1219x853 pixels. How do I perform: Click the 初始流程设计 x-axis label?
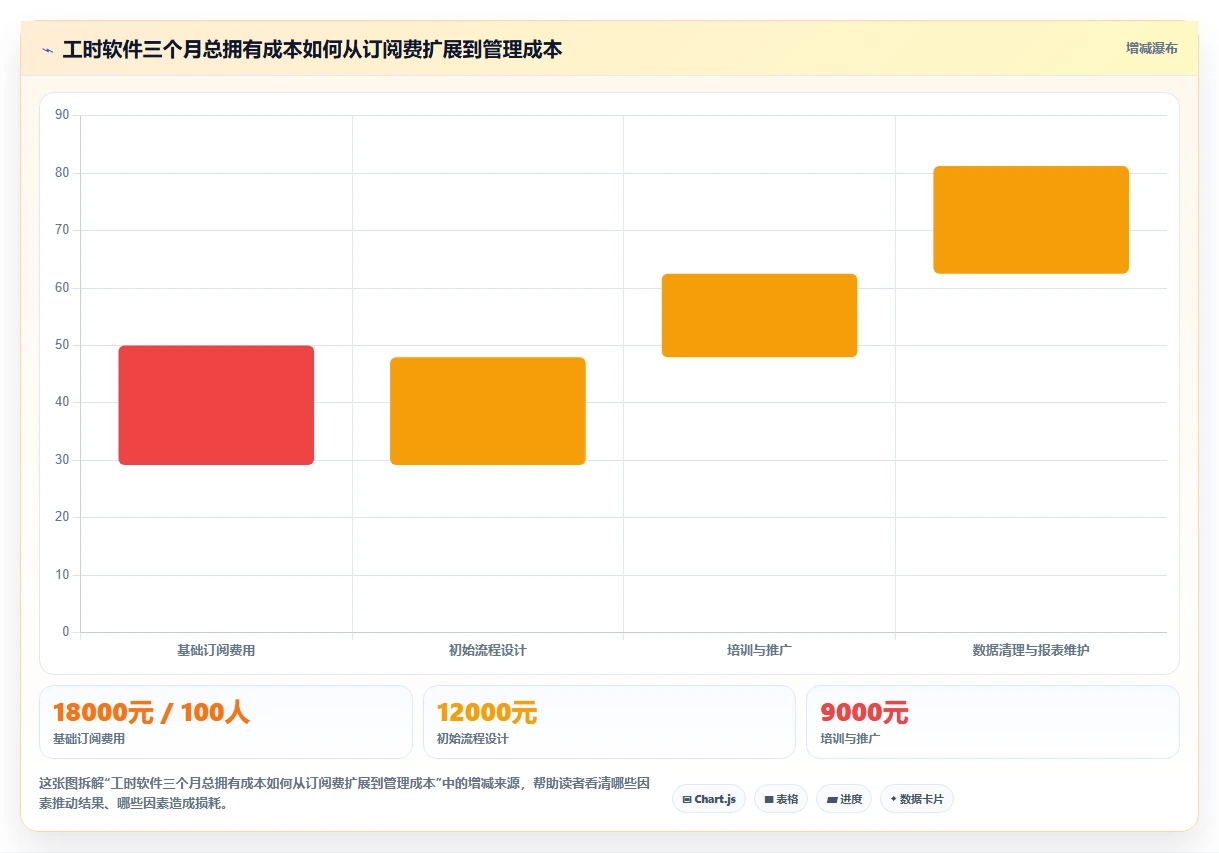point(488,650)
